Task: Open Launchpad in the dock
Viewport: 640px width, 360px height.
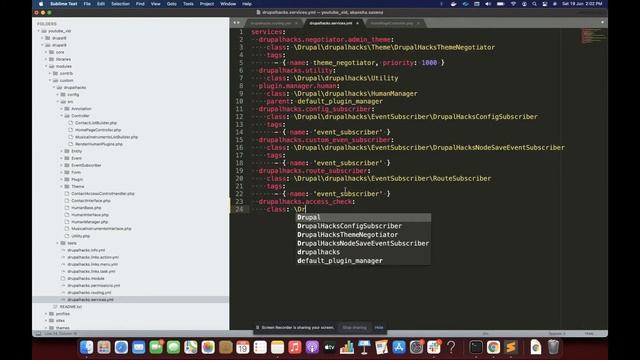Action: click(104, 347)
